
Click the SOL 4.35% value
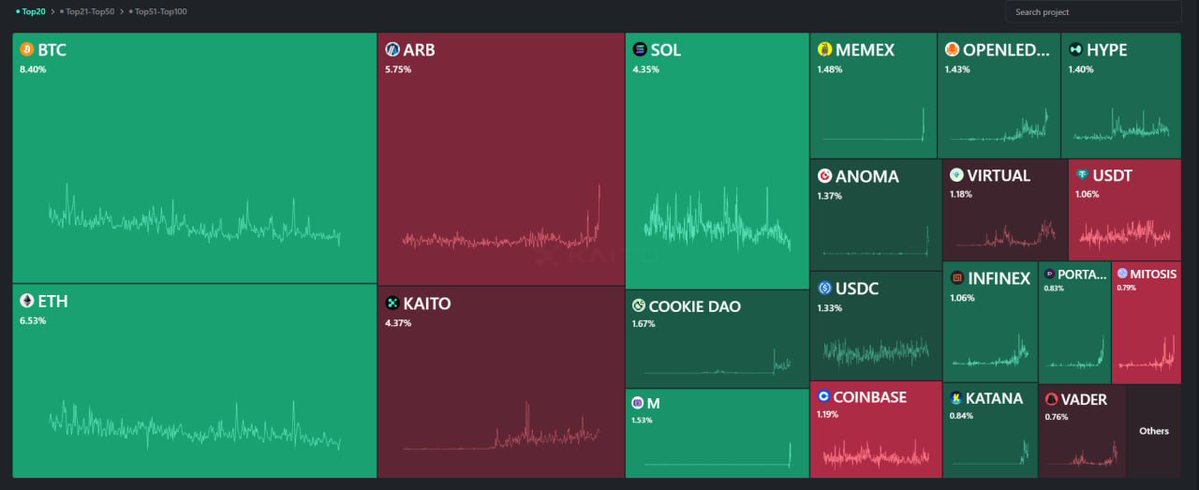coord(645,70)
